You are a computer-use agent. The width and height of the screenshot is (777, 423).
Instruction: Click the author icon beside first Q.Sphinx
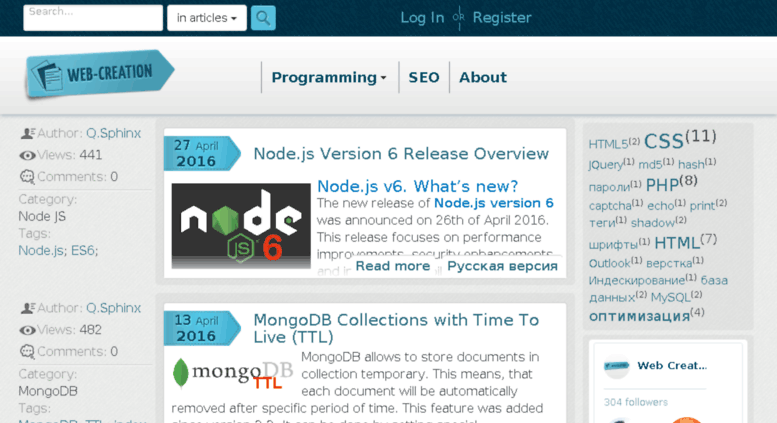27,133
